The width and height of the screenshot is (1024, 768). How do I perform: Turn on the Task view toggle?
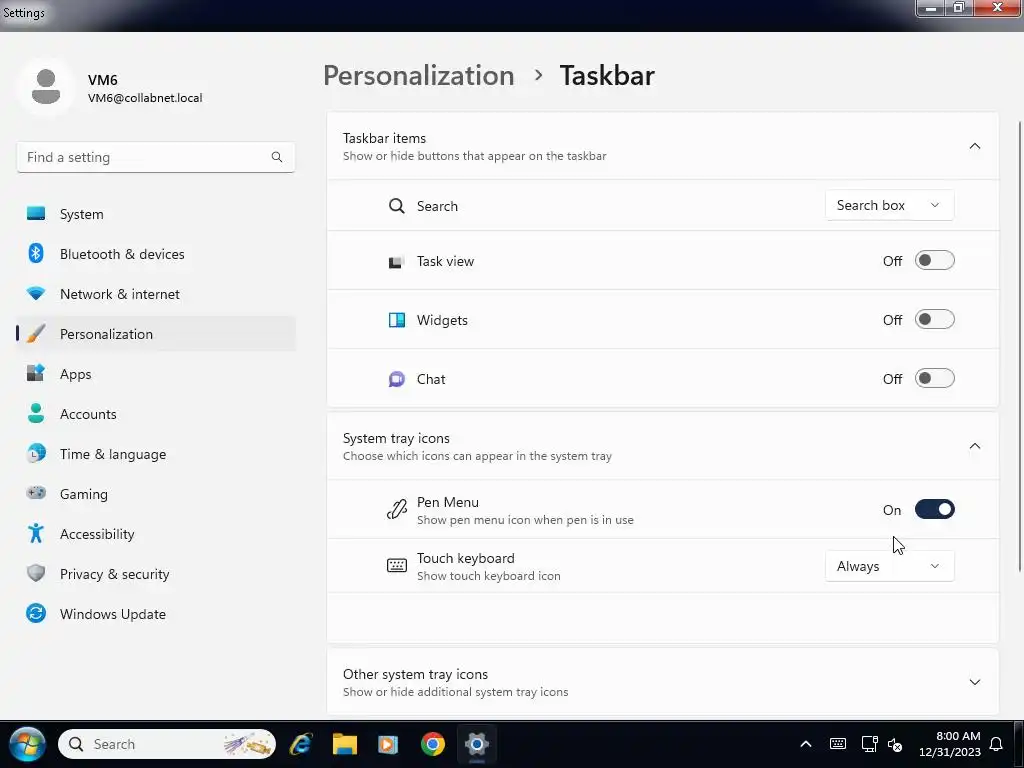tap(935, 261)
